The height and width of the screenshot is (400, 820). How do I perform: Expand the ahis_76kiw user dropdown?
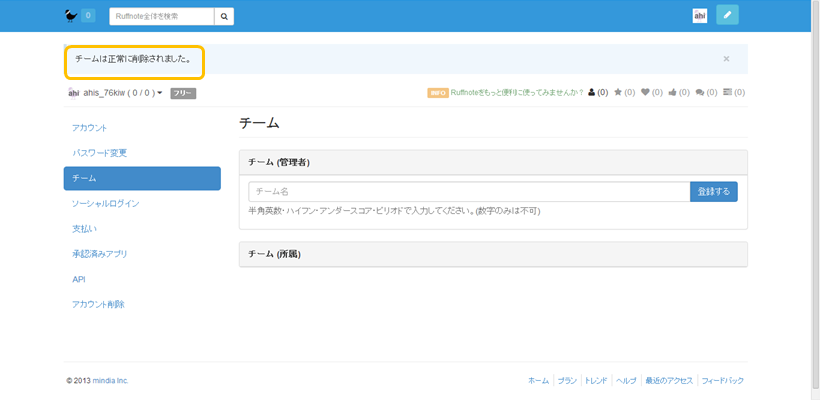point(159,93)
